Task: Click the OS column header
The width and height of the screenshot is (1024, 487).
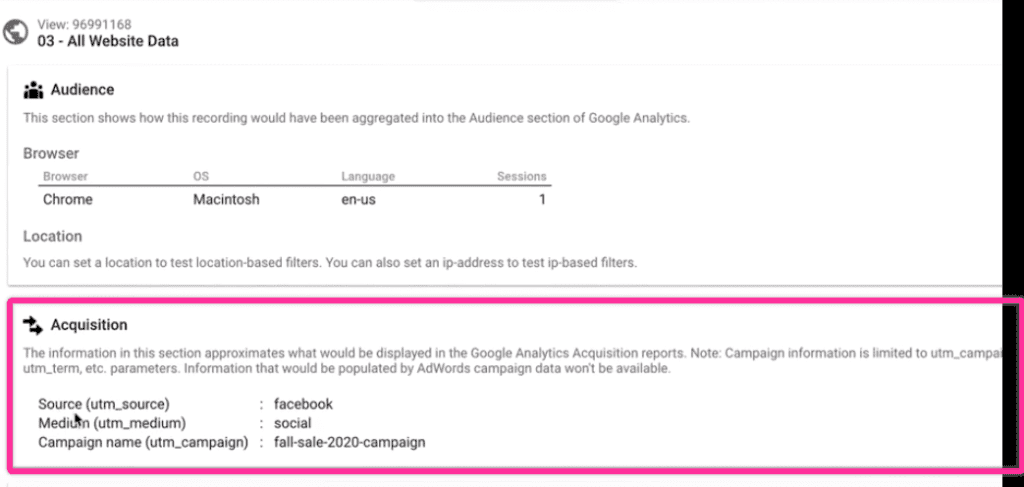Action: tap(200, 176)
